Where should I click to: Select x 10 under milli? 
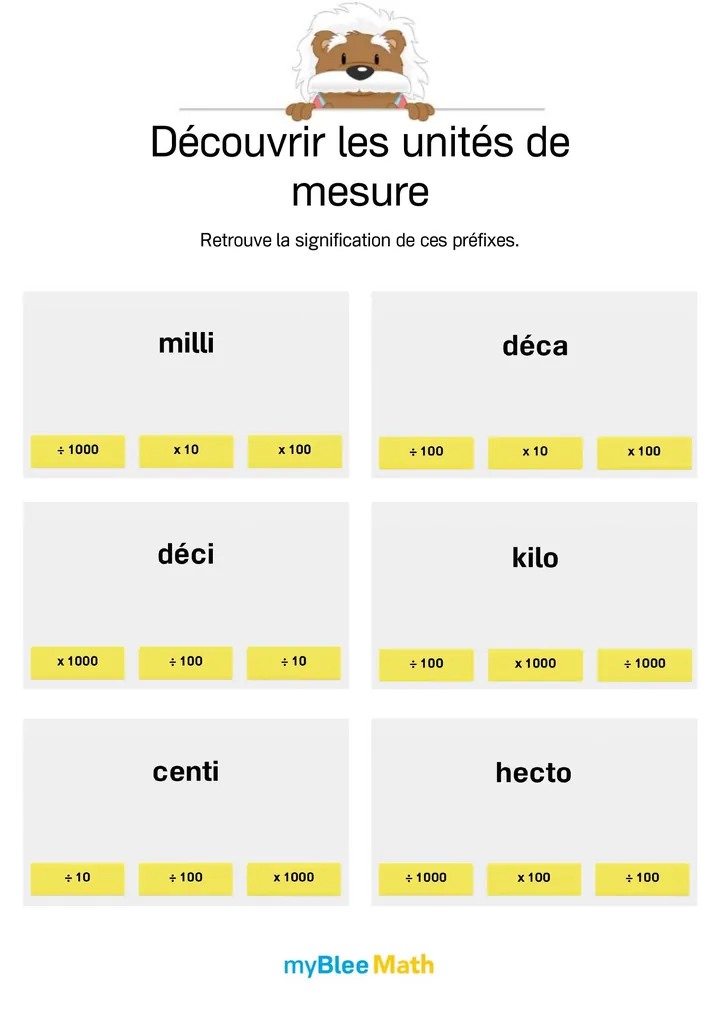pos(186,450)
